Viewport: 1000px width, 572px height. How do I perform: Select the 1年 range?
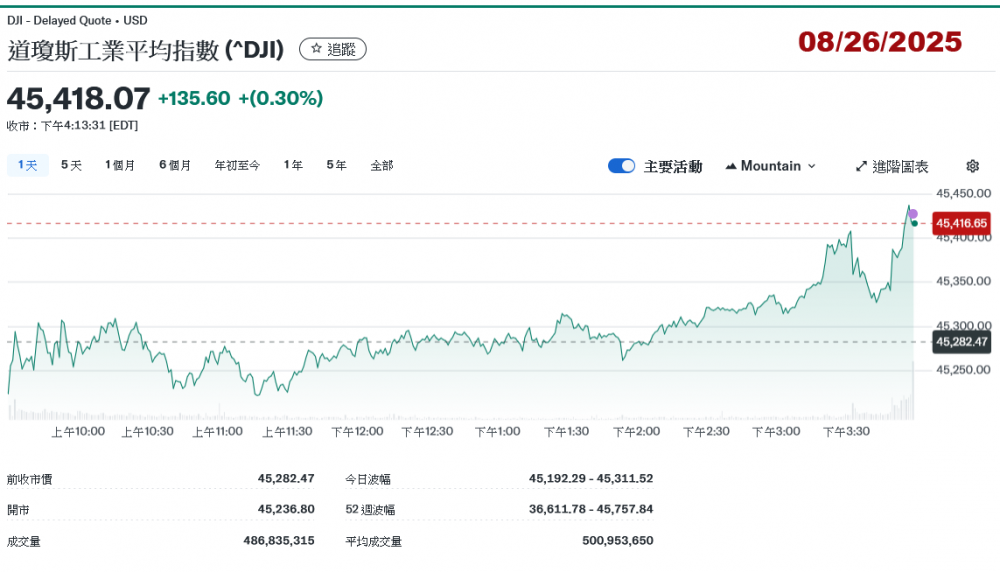tap(293, 165)
